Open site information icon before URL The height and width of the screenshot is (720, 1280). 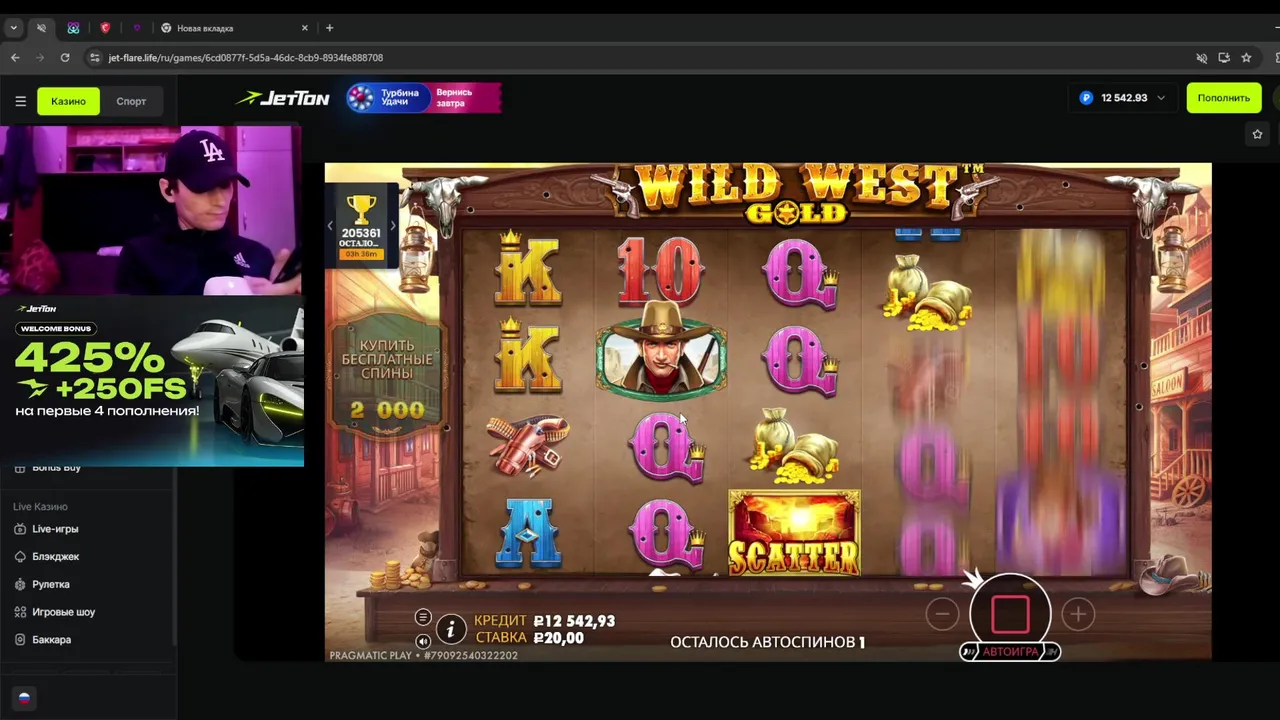(95, 58)
